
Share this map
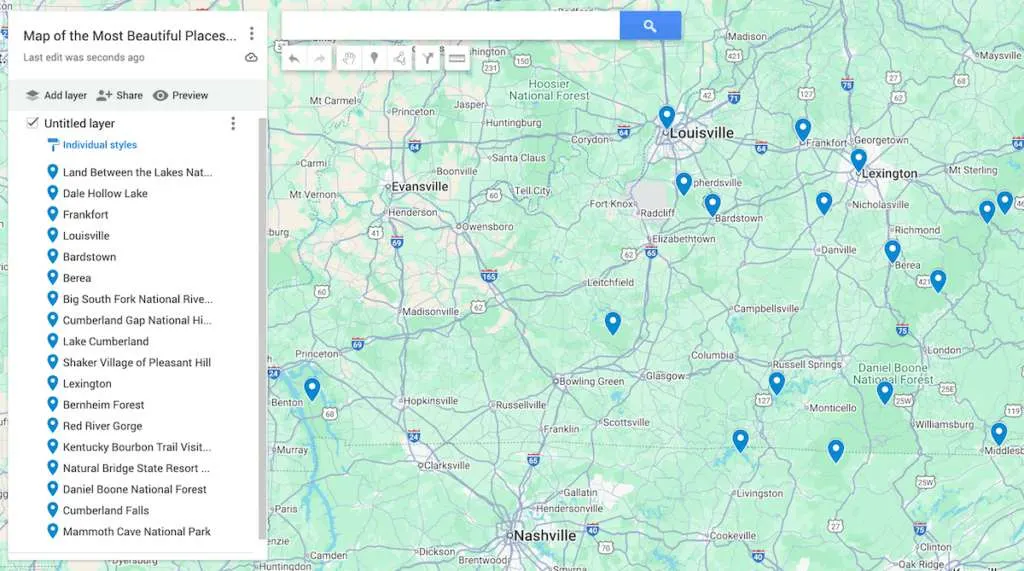(x=120, y=95)
